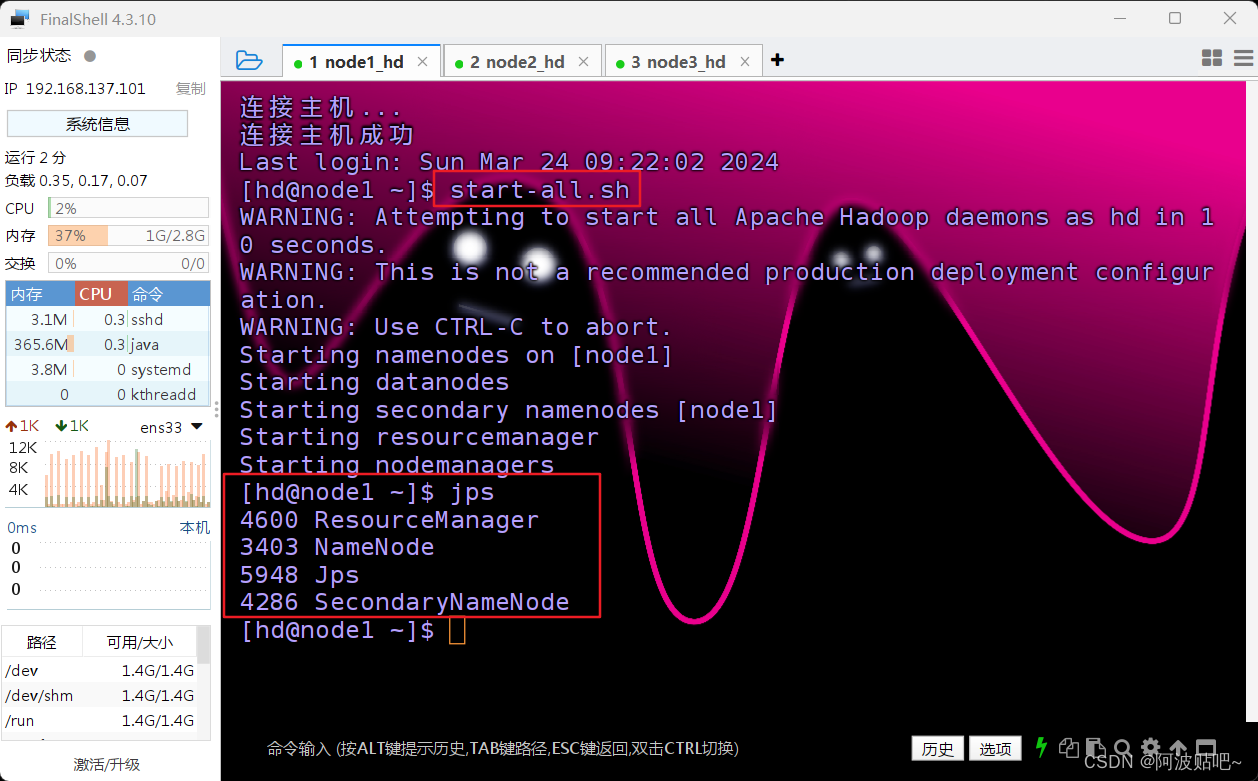Select the systemd process row
This screenshot has height=781, width=1258.
point(108,369)
